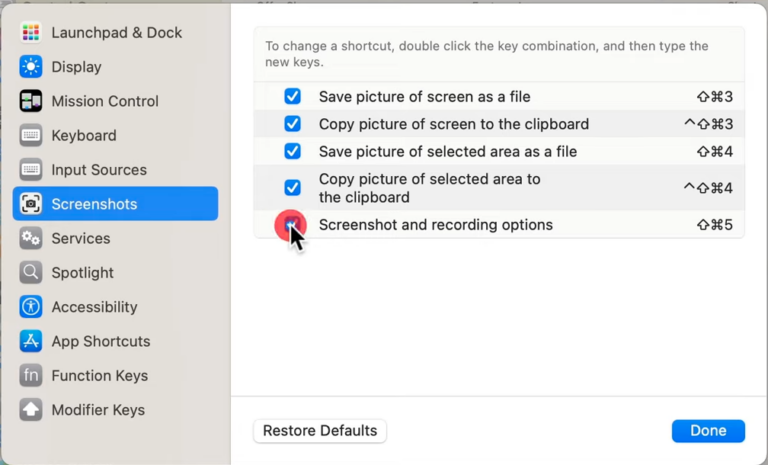Select row text Save picture of screen as a file

[x=425, y=97]
